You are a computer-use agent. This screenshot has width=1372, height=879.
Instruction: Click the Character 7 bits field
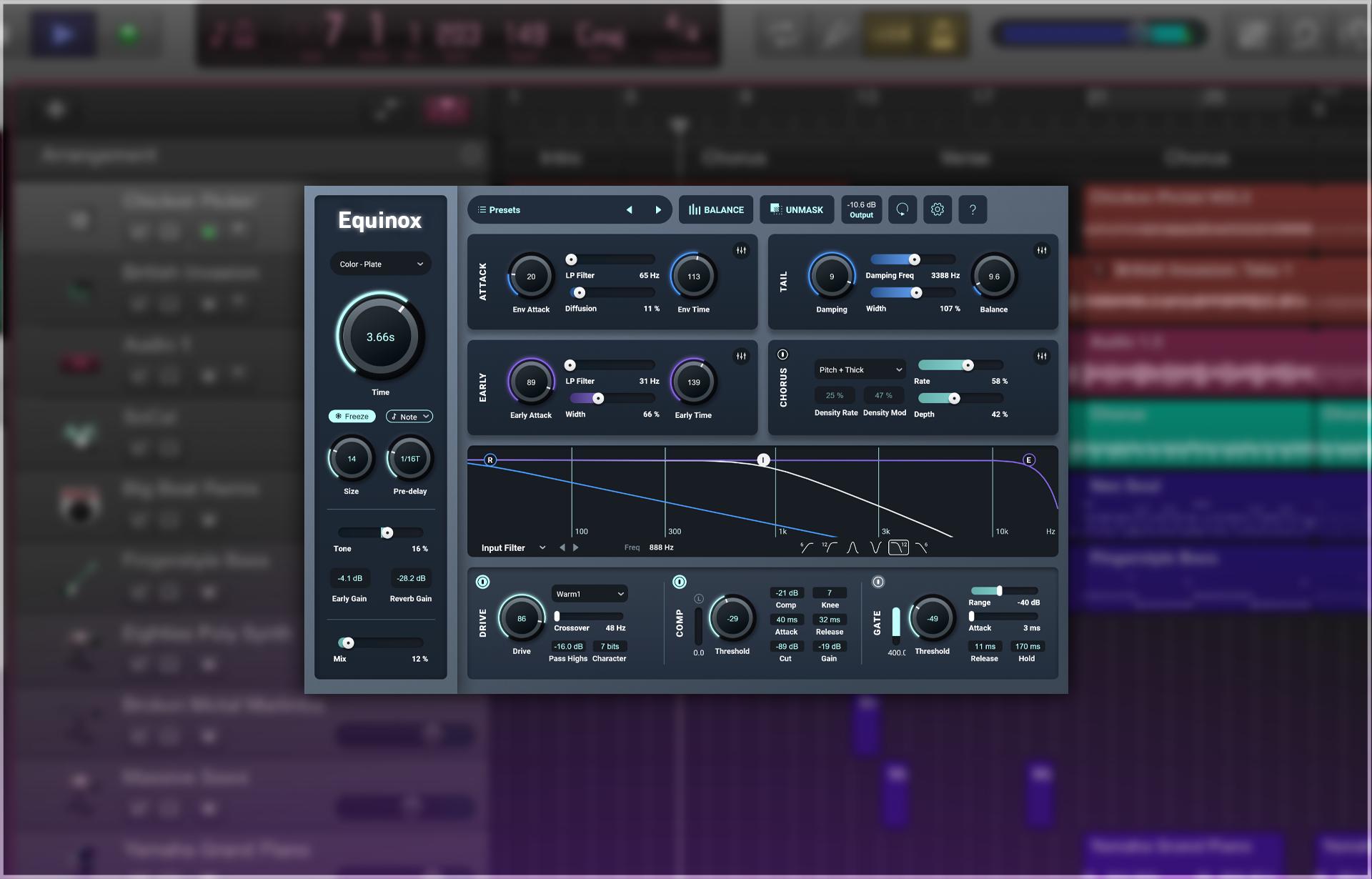610,646
